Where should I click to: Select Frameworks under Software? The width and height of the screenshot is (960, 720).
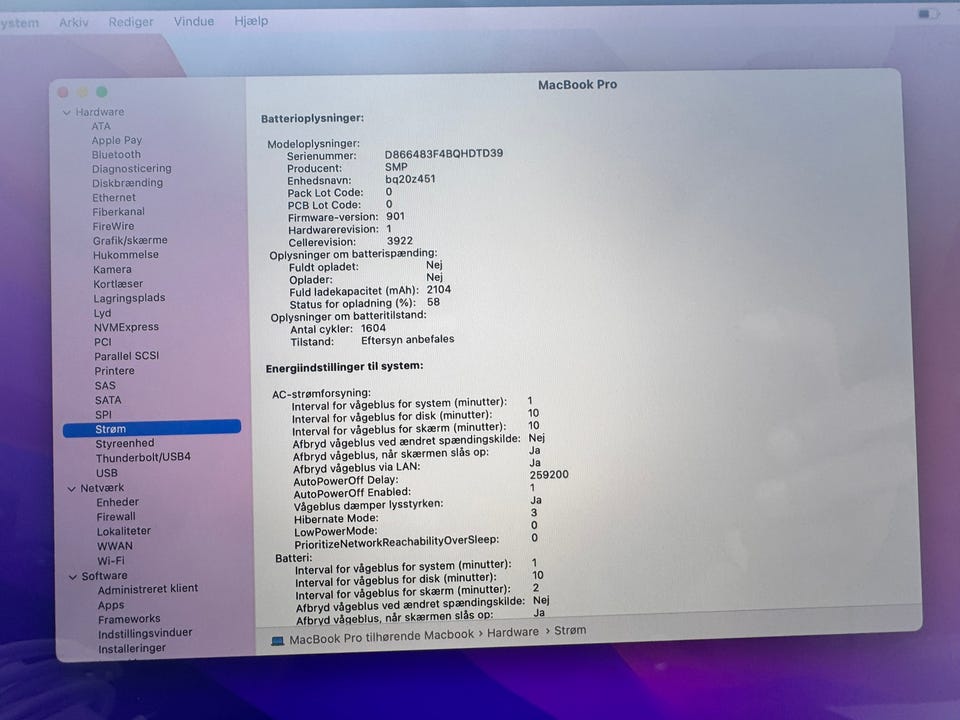(129, 619)
